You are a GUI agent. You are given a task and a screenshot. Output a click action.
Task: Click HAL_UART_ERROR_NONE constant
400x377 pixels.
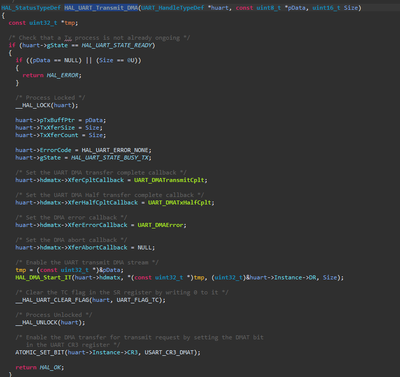click(115, 150)
